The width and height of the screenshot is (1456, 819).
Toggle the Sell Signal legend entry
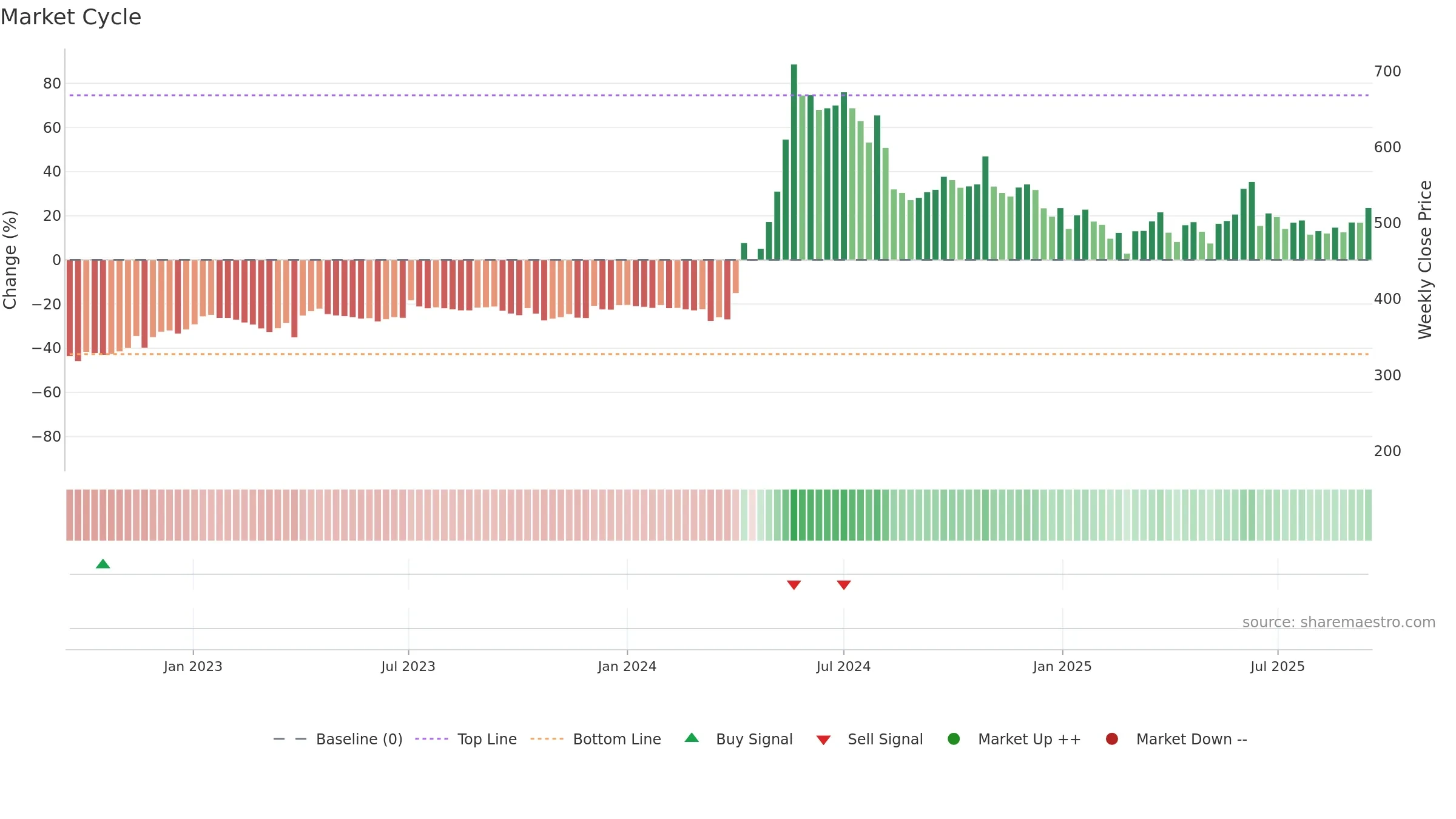click(869, 739)
